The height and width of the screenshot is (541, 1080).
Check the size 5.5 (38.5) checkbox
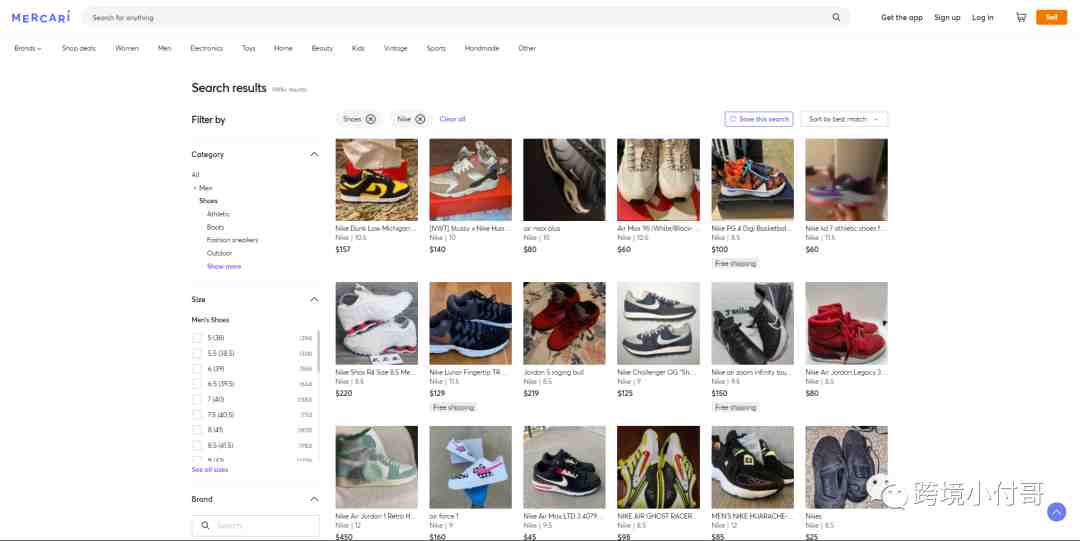(x=197, y=353)
